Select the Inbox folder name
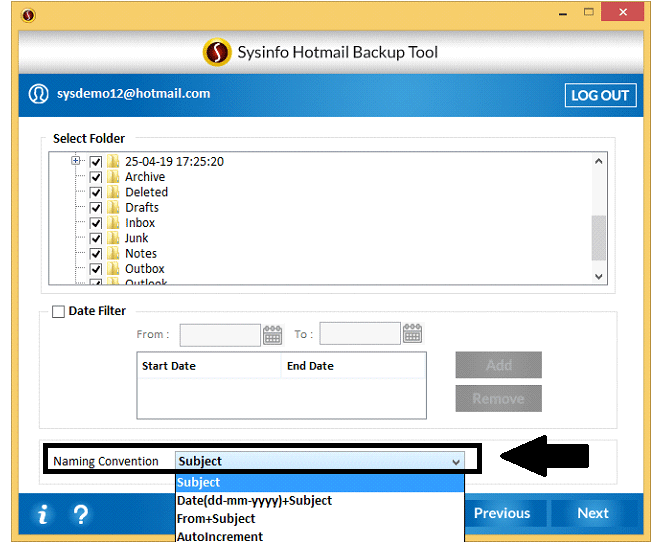This screenshot has width=663, height=545. [140, 223]
